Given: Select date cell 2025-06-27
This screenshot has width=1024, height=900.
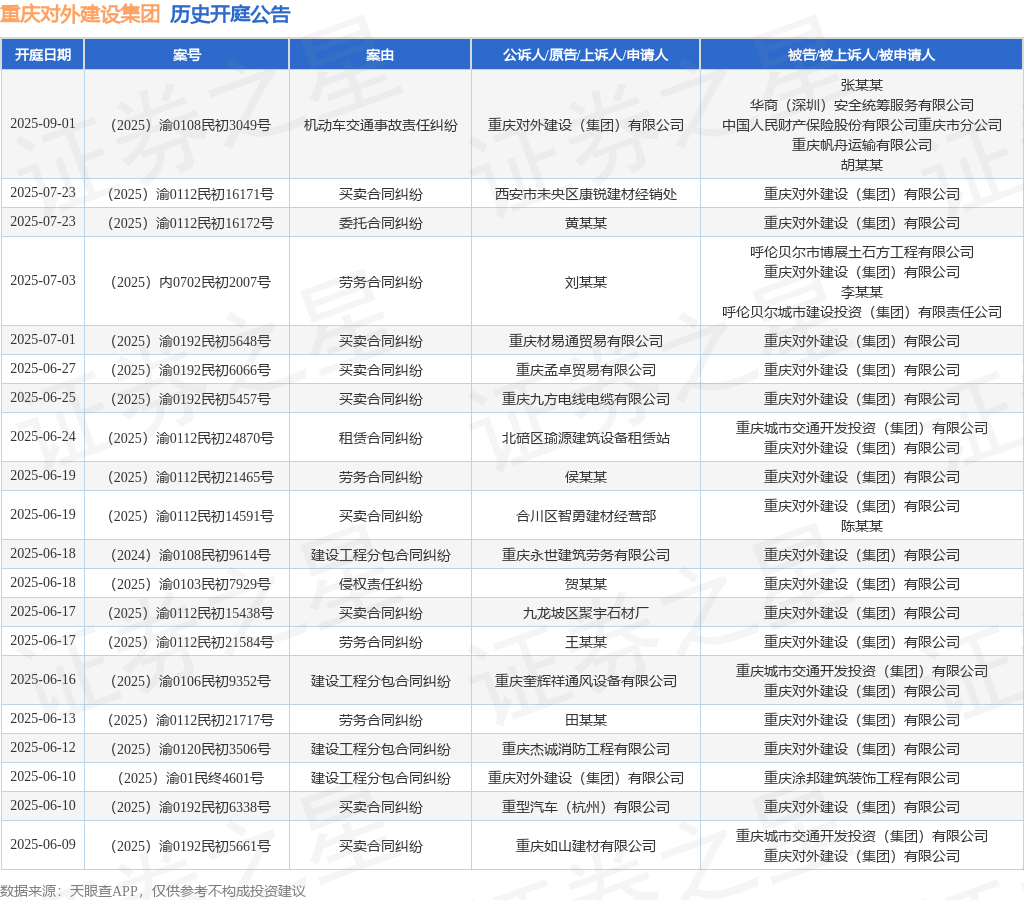Looking at the screenshot, I should pyautogui.click(x=43, y=368).
